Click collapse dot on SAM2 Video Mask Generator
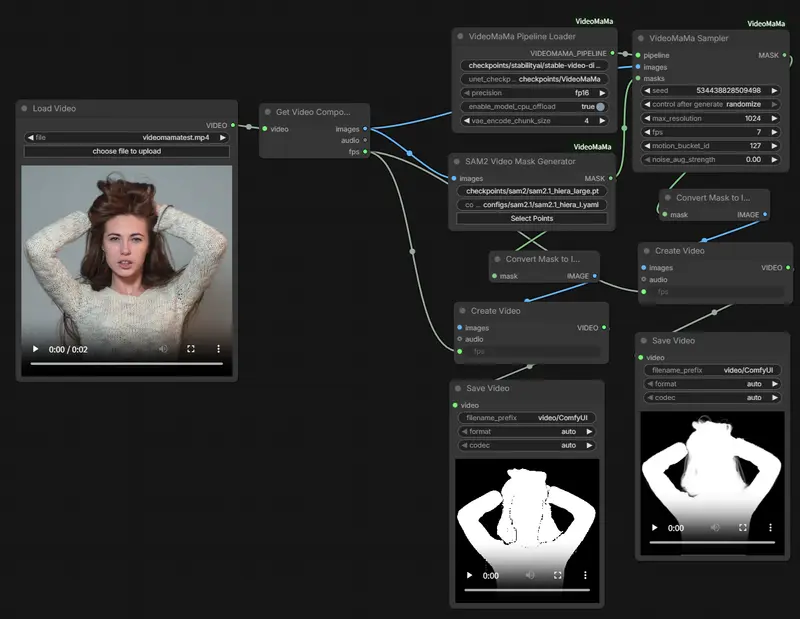The height and width of the screenshot is (619, 800). pyautogui.click(x=458, y=161)
